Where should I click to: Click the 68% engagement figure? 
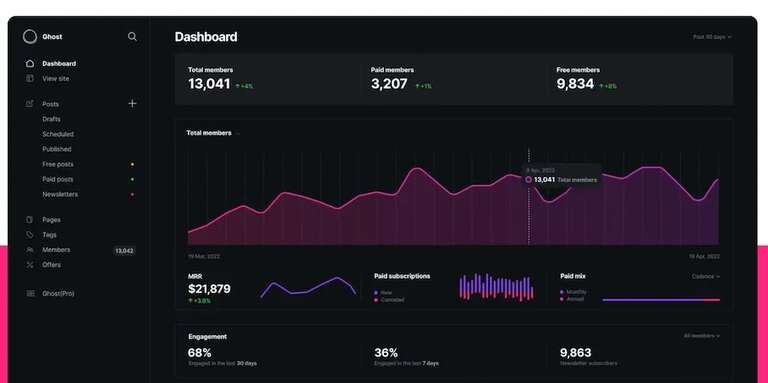point(199,353)
